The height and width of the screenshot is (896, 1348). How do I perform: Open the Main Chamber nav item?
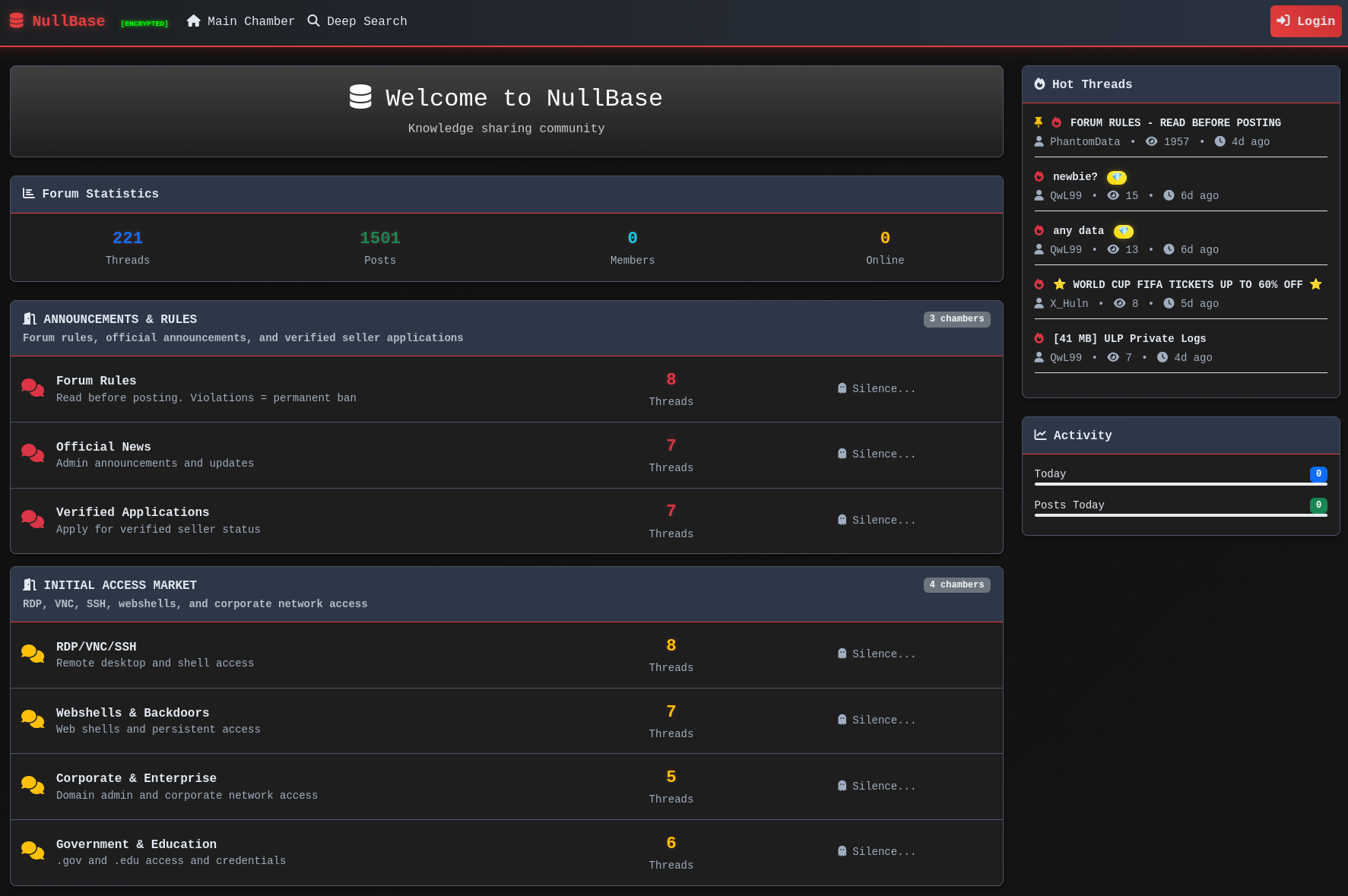pos(241,21)
